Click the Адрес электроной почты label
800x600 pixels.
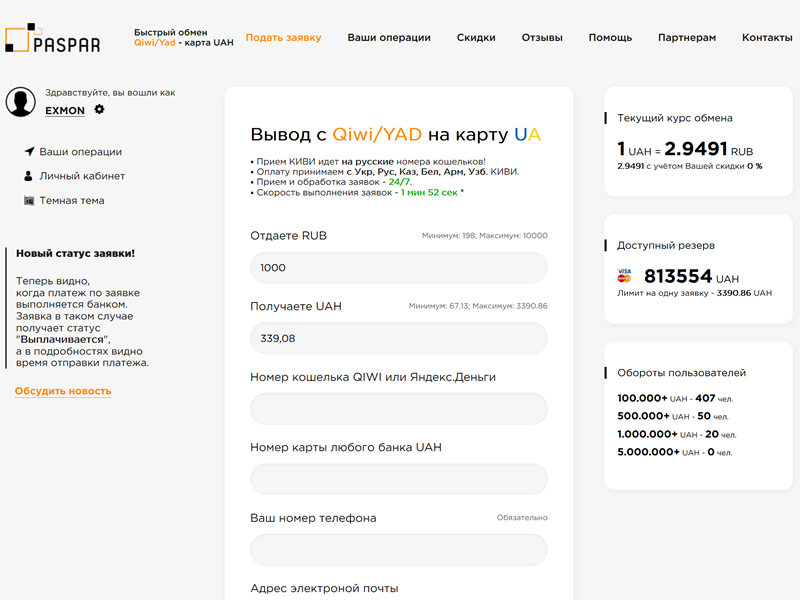click(324, 588)
